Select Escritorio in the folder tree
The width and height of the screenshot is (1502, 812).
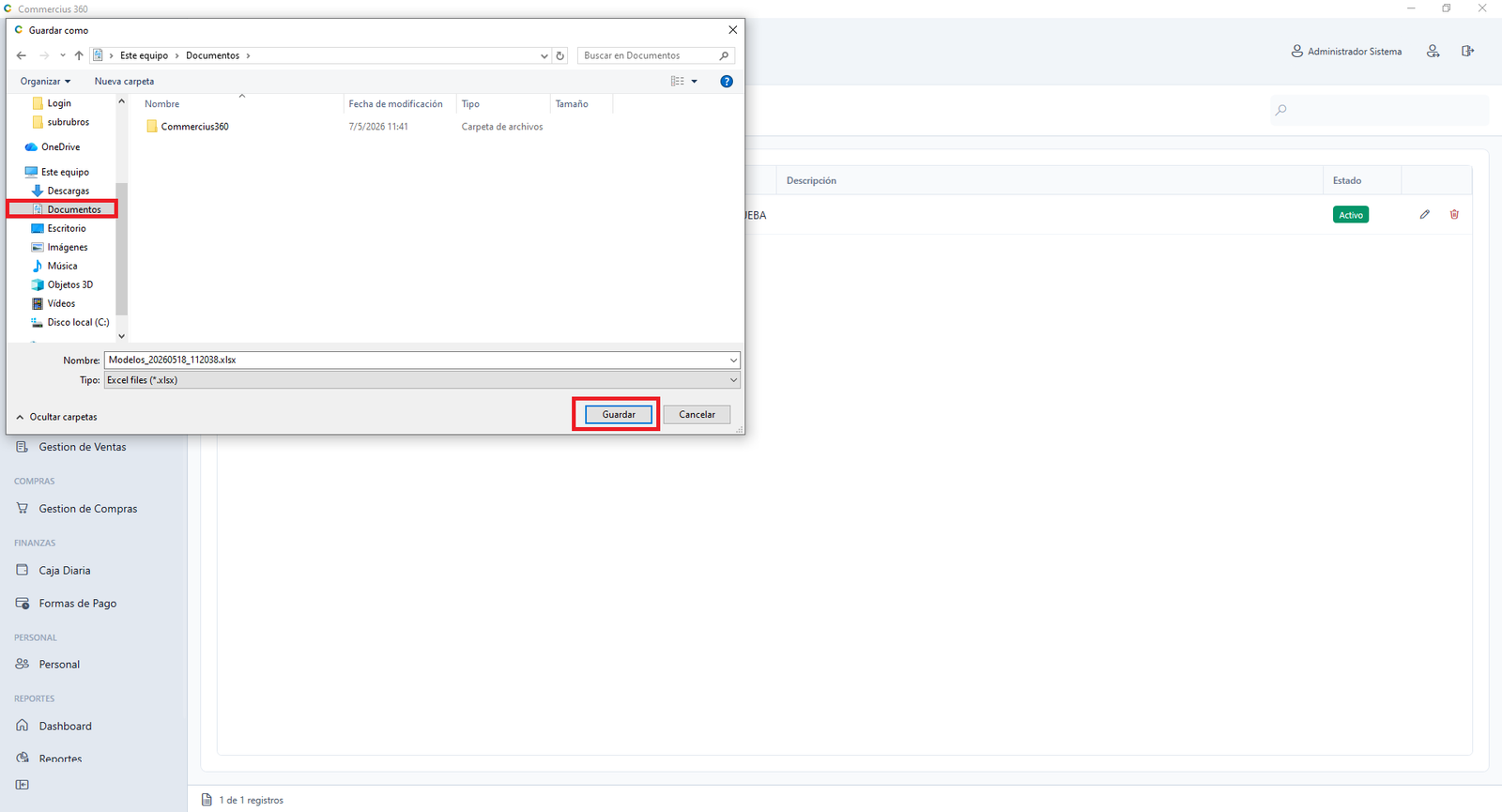pyautogui.click(x=67, y=228)
